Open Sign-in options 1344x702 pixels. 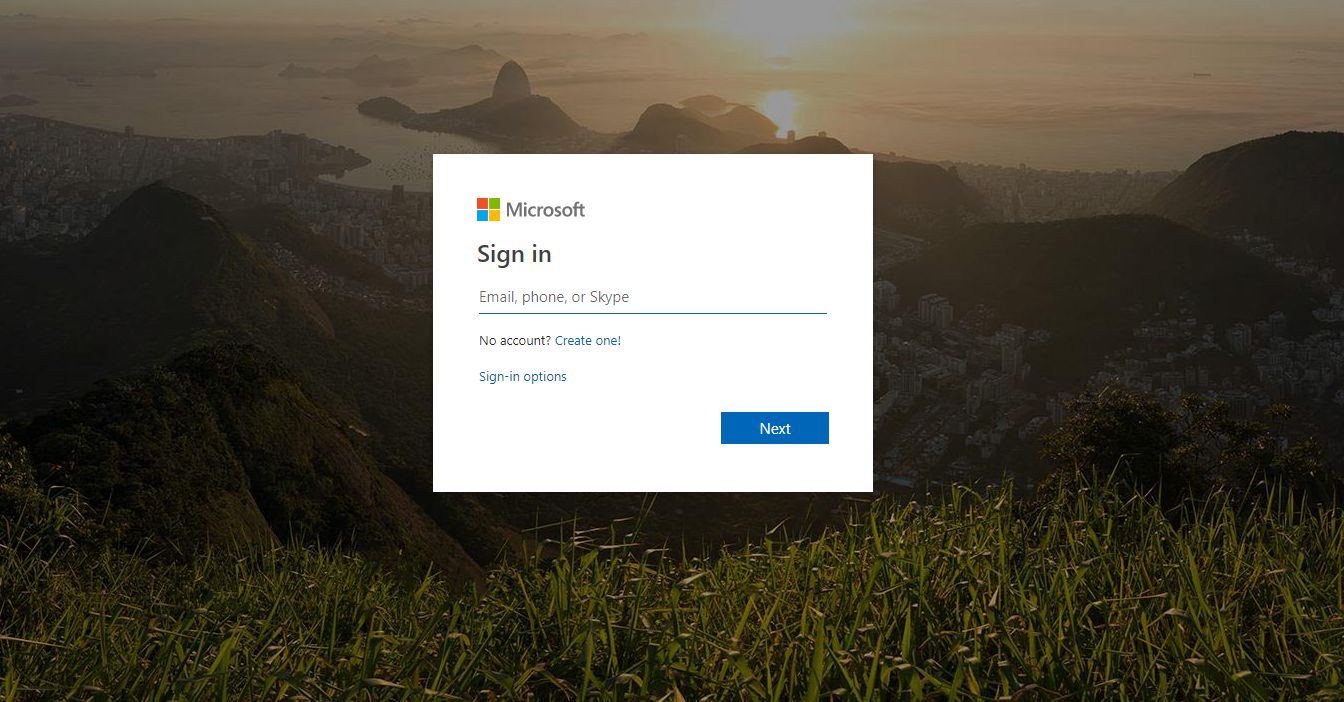(523, 377)
